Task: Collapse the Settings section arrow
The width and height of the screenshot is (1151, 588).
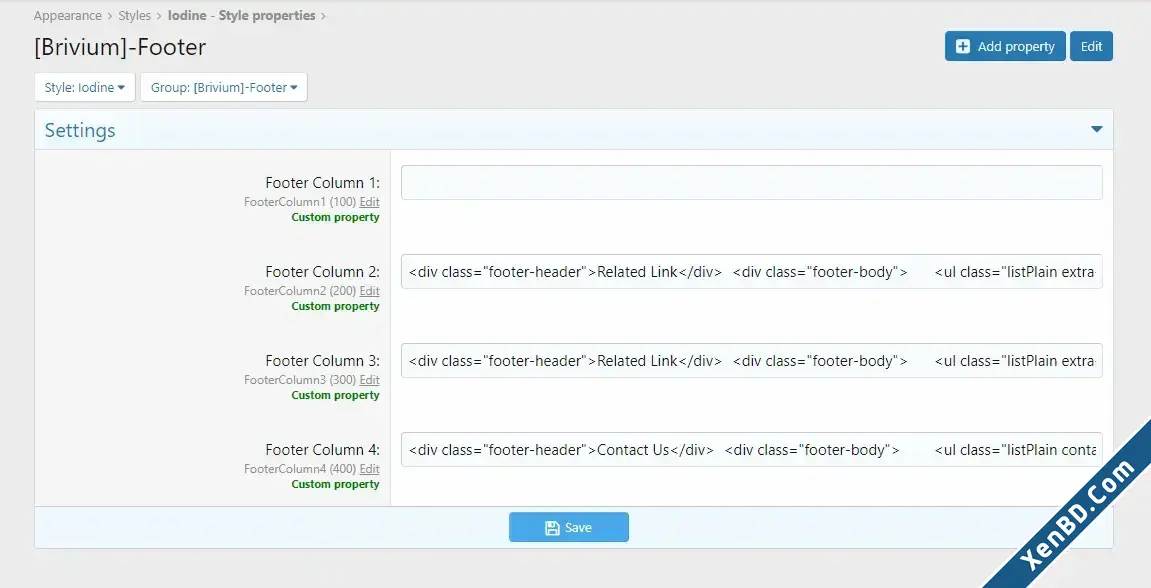Action: point(1097,129)
